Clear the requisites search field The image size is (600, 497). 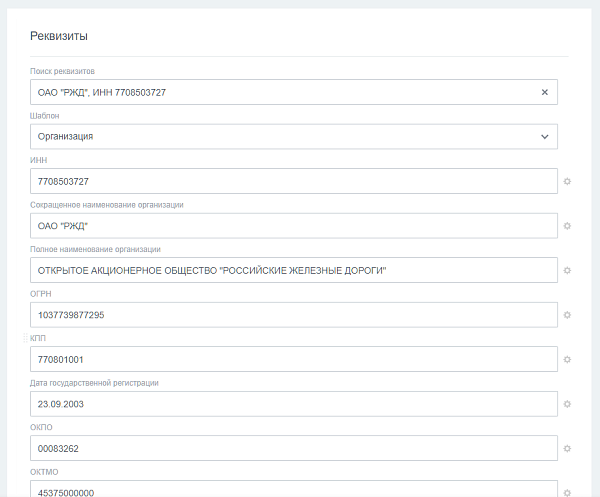[545, 92]
